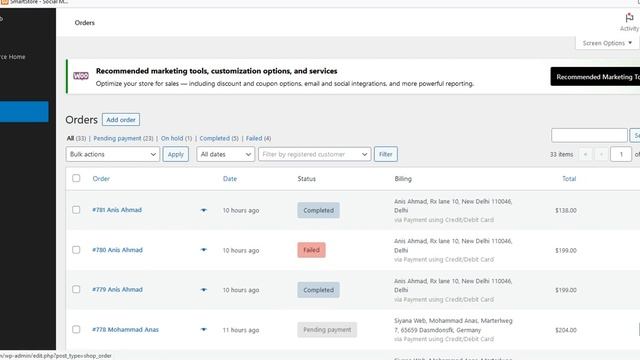Viewport: 640px width, 360px height.
Task: Sort the table by Total column
Action: pyautogui.click(x=569, y=179)
